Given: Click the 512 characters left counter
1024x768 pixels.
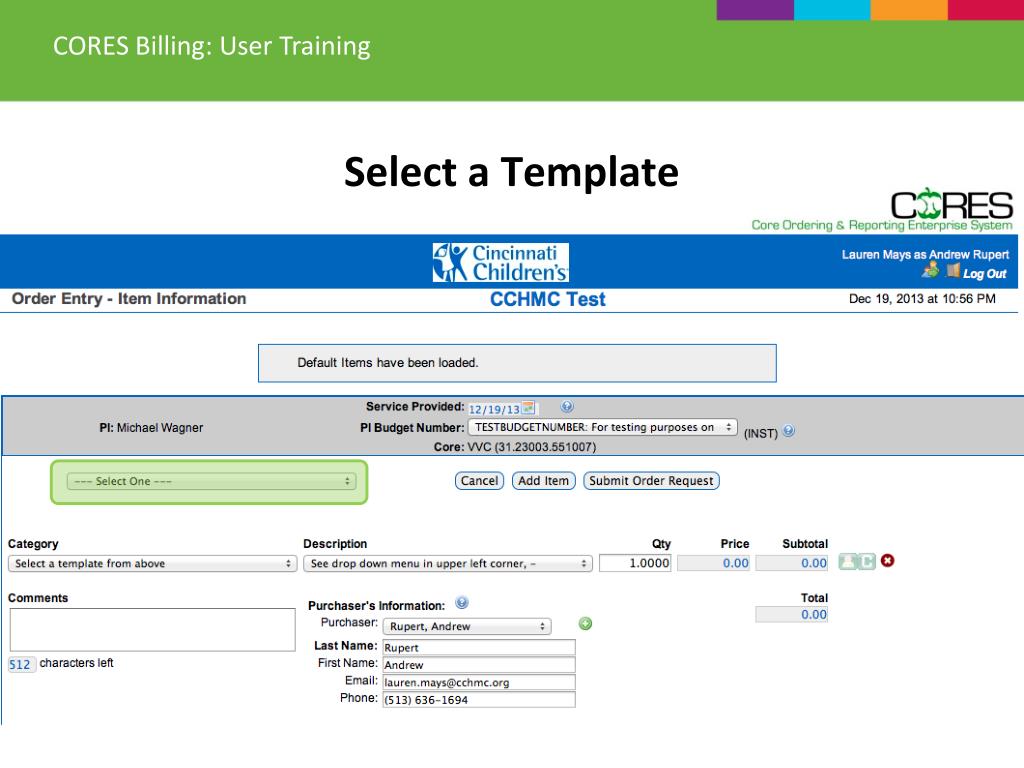Looking at the screenshot, I should point(22,664).
